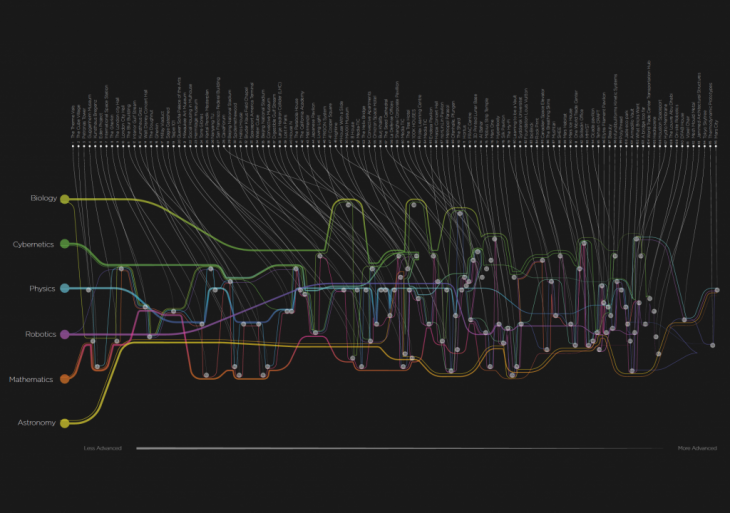The image size is (730, 513).
Task: Click the green Cybernetics circle node
Action: tap(65, 243)
